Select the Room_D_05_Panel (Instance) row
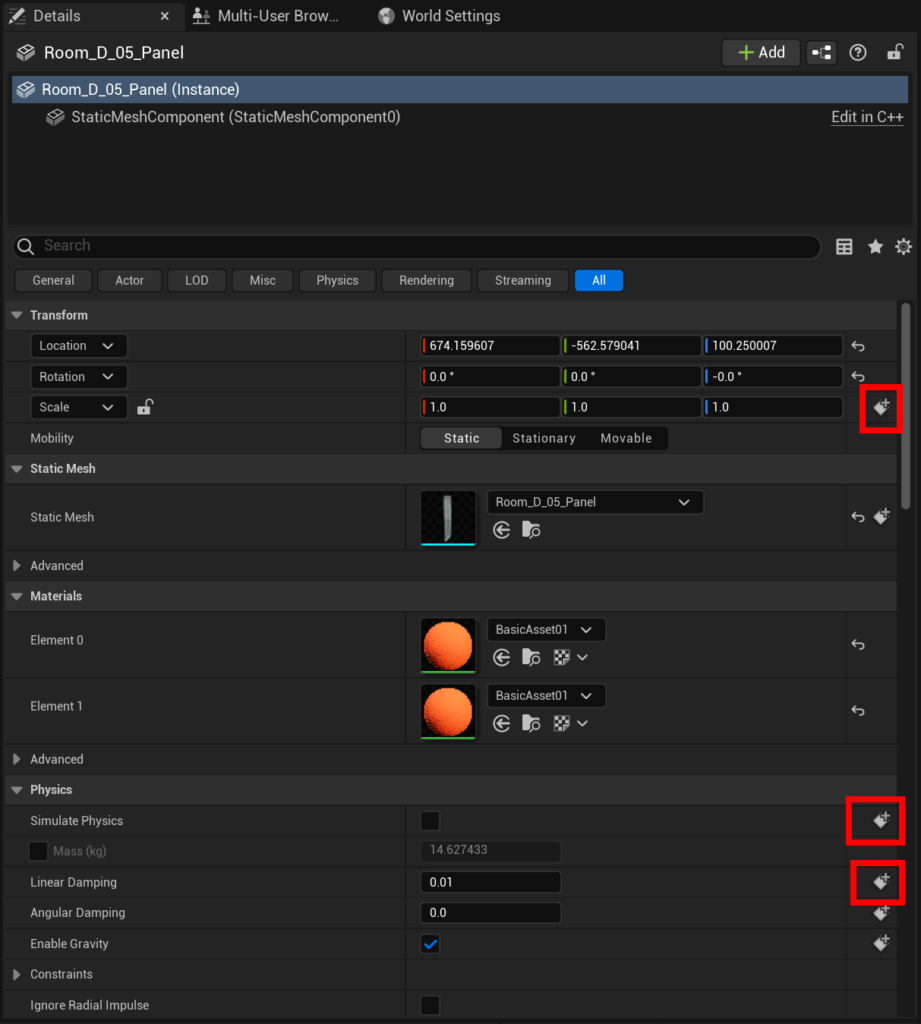The image size is (921, 1024). [x=460, y=89]
